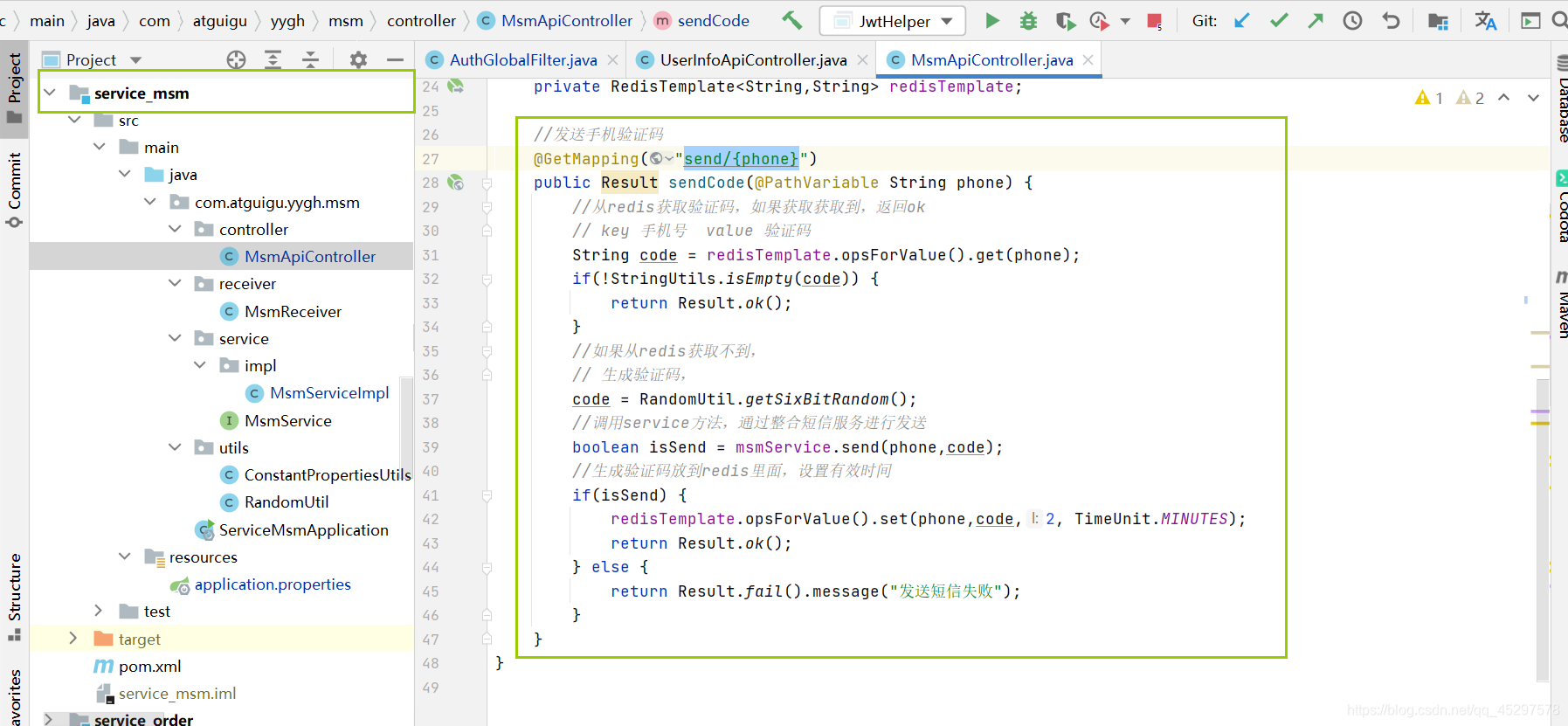The image size is (1568, 726).
Task: Click the weak warning count 2 indicator
Action: (1470, 98)
